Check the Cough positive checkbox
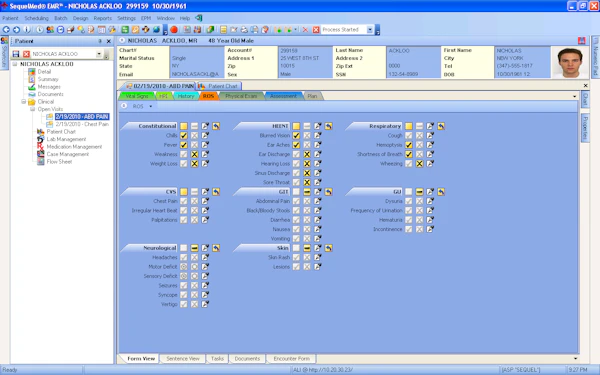 click(409, 135)
